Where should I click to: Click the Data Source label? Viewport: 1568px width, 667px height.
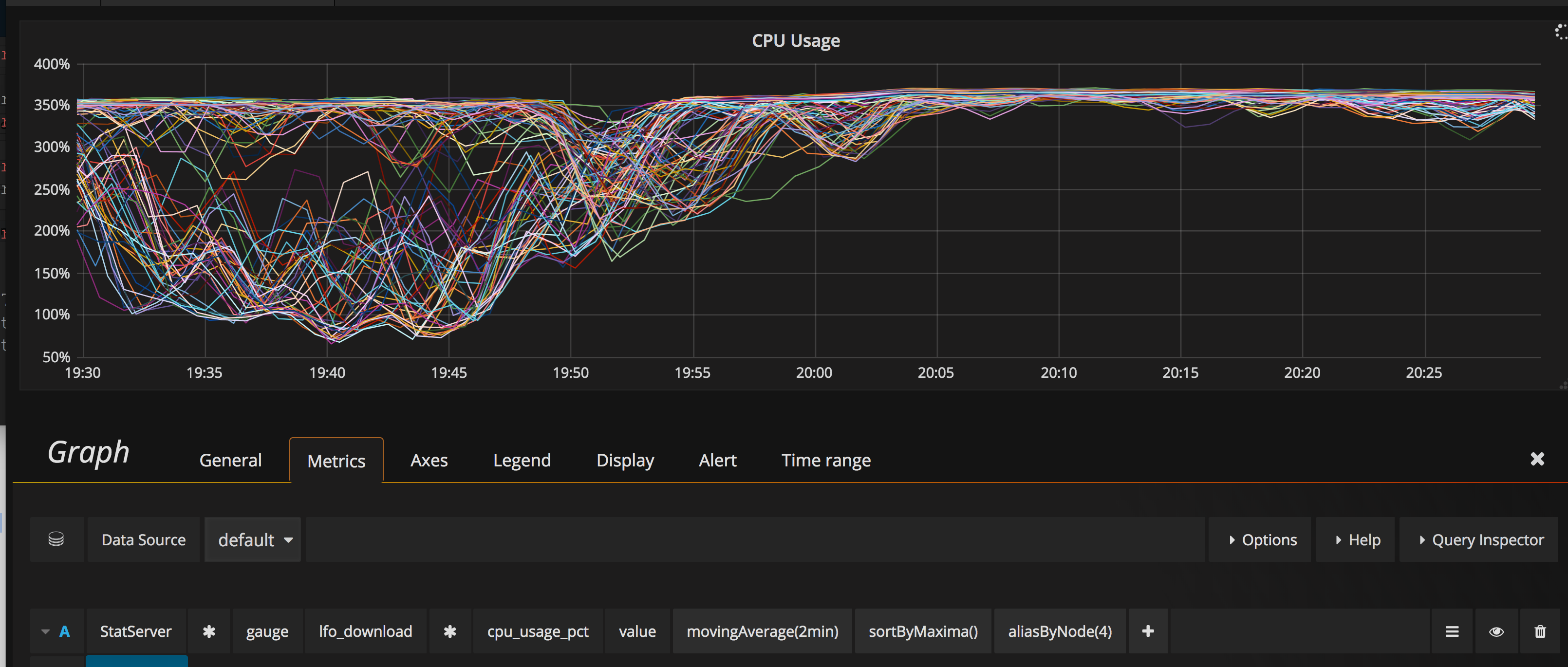click(143, 539)
